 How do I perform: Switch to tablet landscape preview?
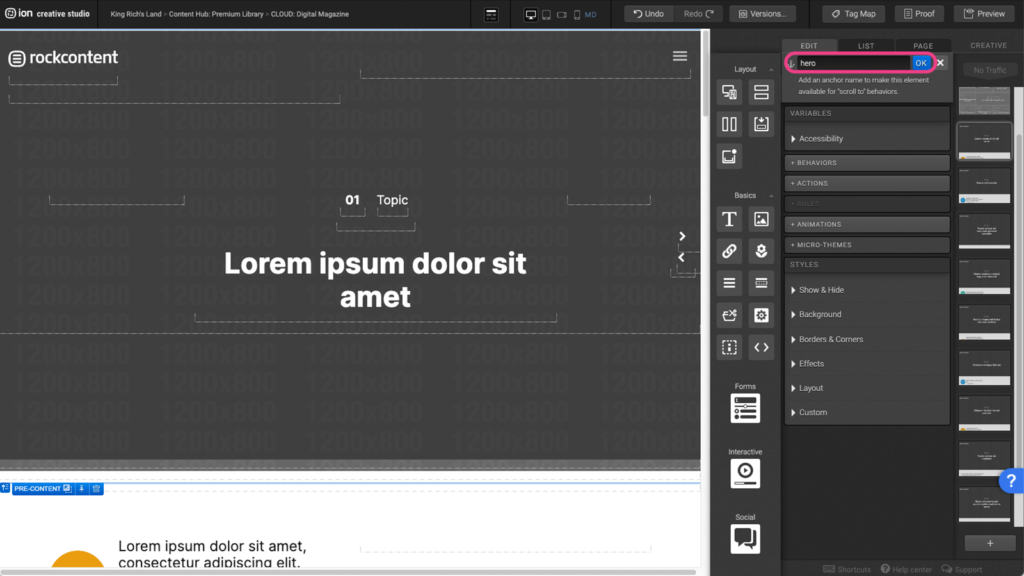pos(562,14)
